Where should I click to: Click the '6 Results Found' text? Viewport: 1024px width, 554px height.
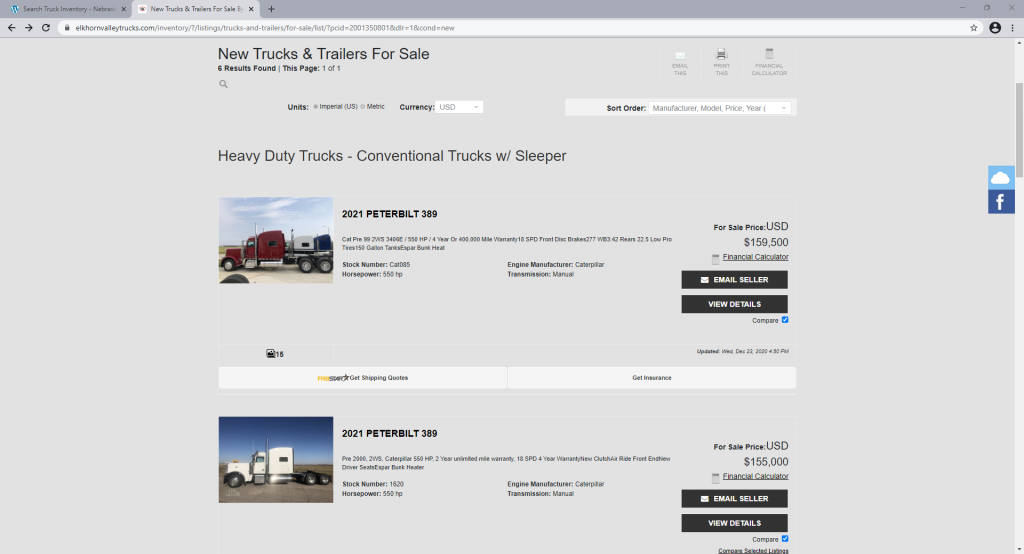(x=246, y=69)
